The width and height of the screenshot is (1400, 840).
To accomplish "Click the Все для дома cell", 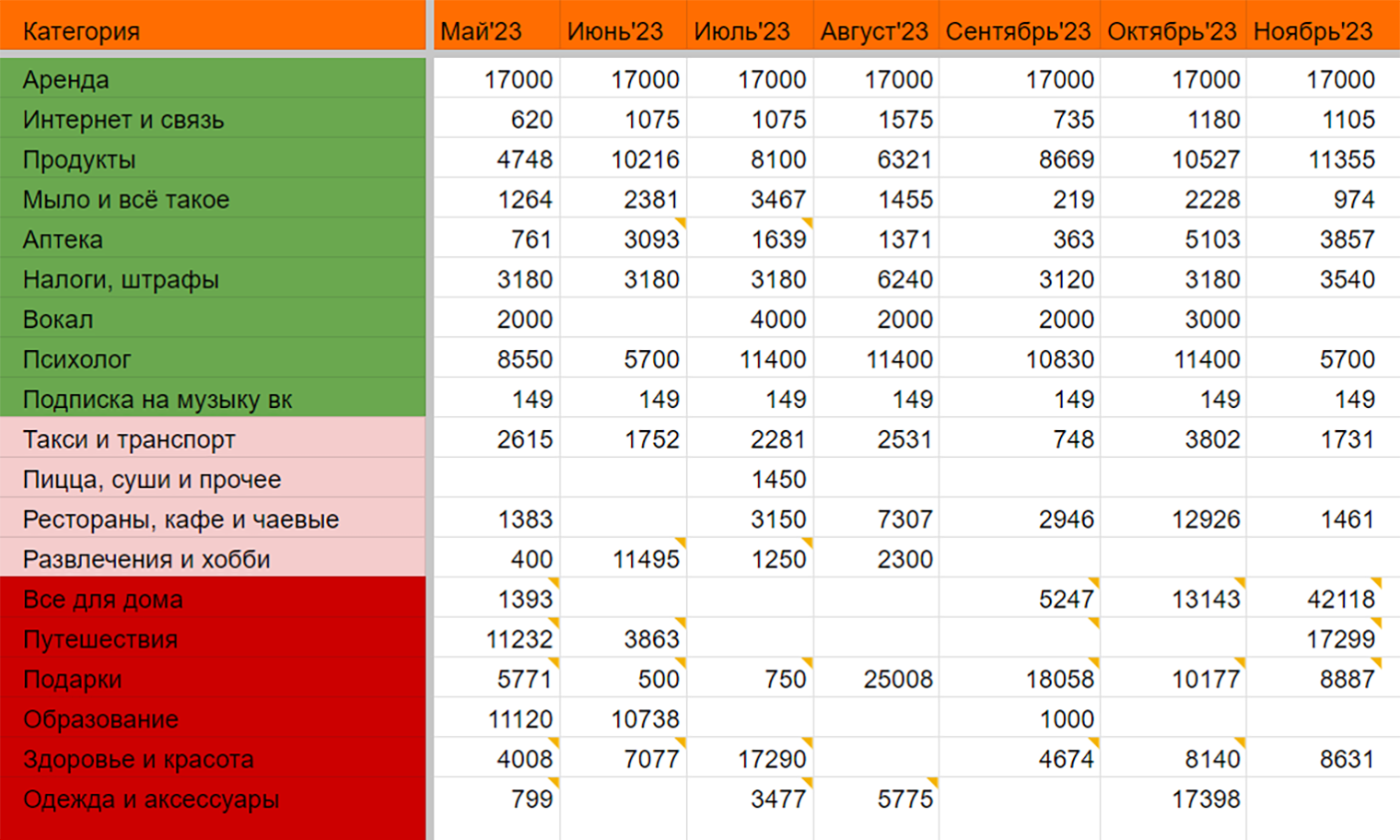I will (213, 599).
